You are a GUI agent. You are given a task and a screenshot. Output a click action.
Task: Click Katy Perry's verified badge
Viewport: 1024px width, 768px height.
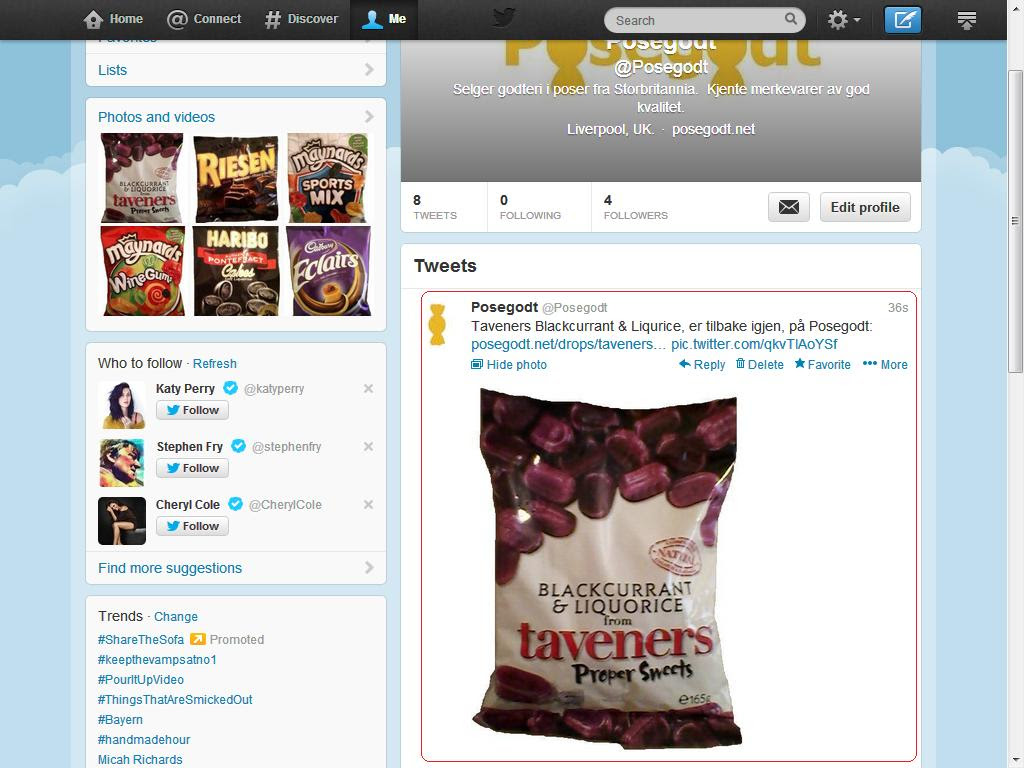tap(231, 388)
